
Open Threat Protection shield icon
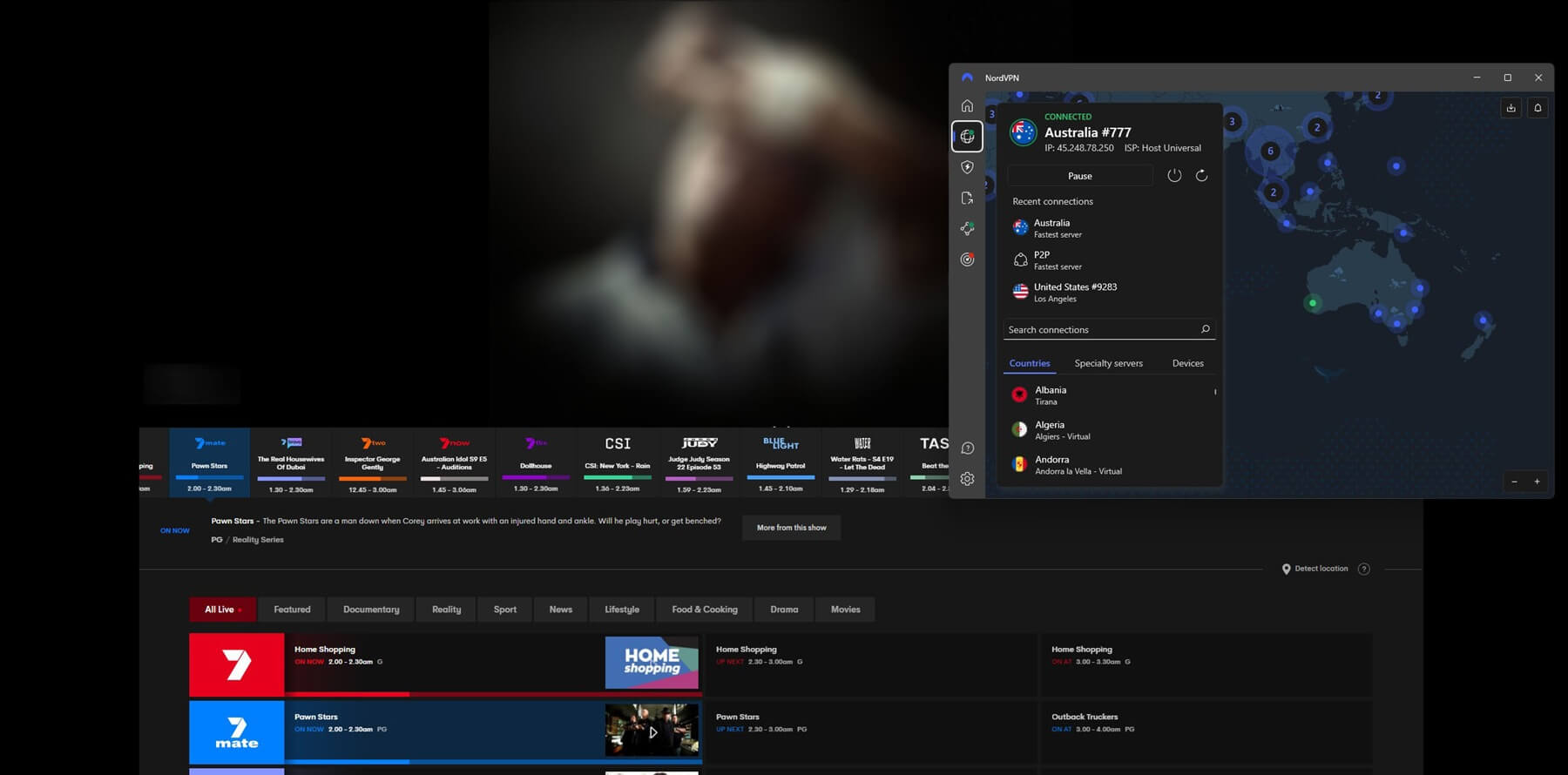pos(967,167)
